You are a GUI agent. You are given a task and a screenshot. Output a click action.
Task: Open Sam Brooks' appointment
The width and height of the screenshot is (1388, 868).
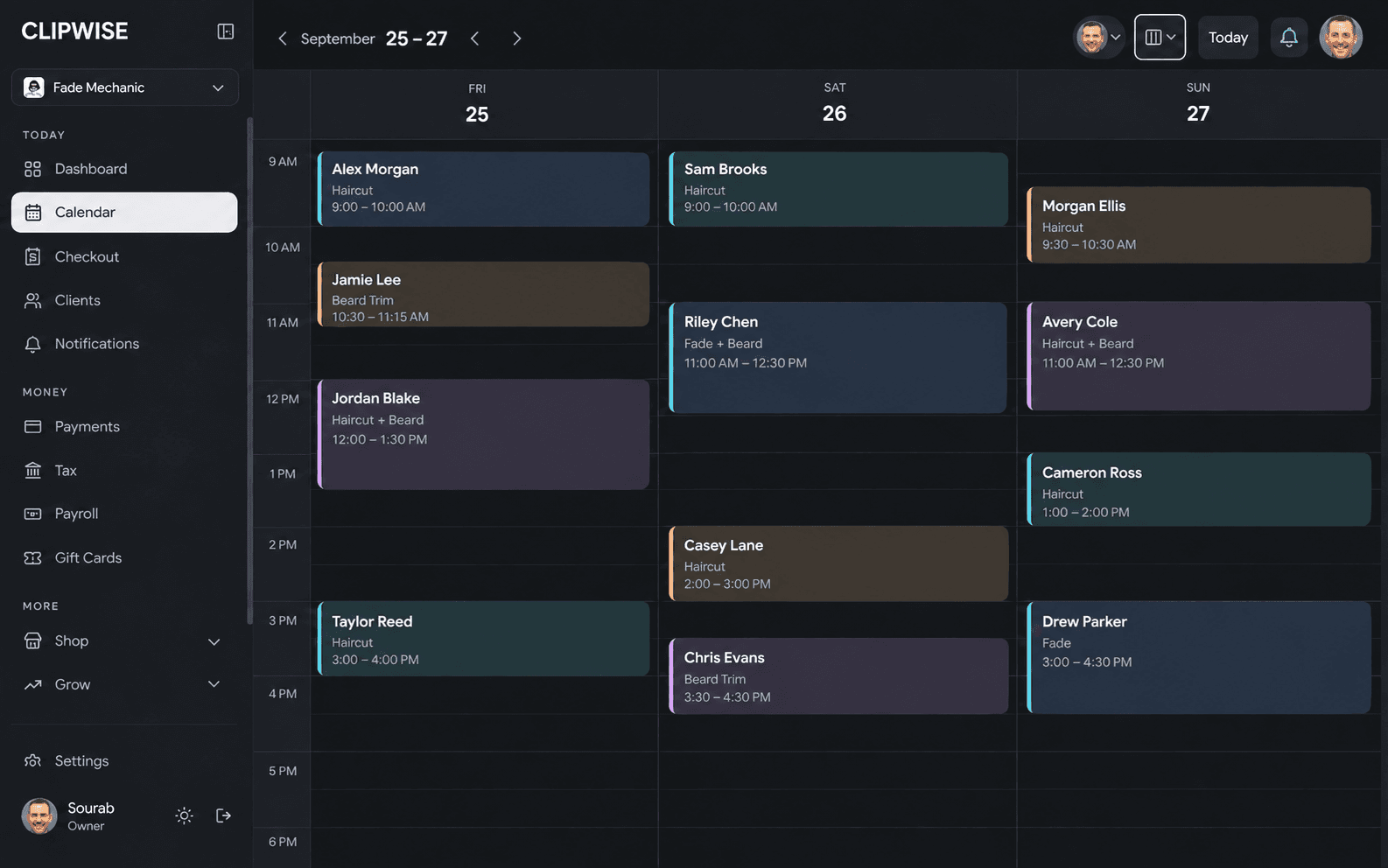(838, 189)
